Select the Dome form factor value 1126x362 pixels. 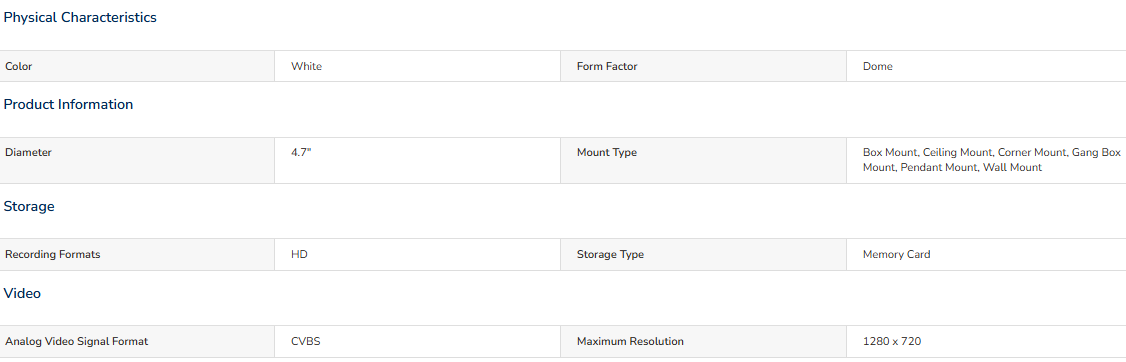878,66
